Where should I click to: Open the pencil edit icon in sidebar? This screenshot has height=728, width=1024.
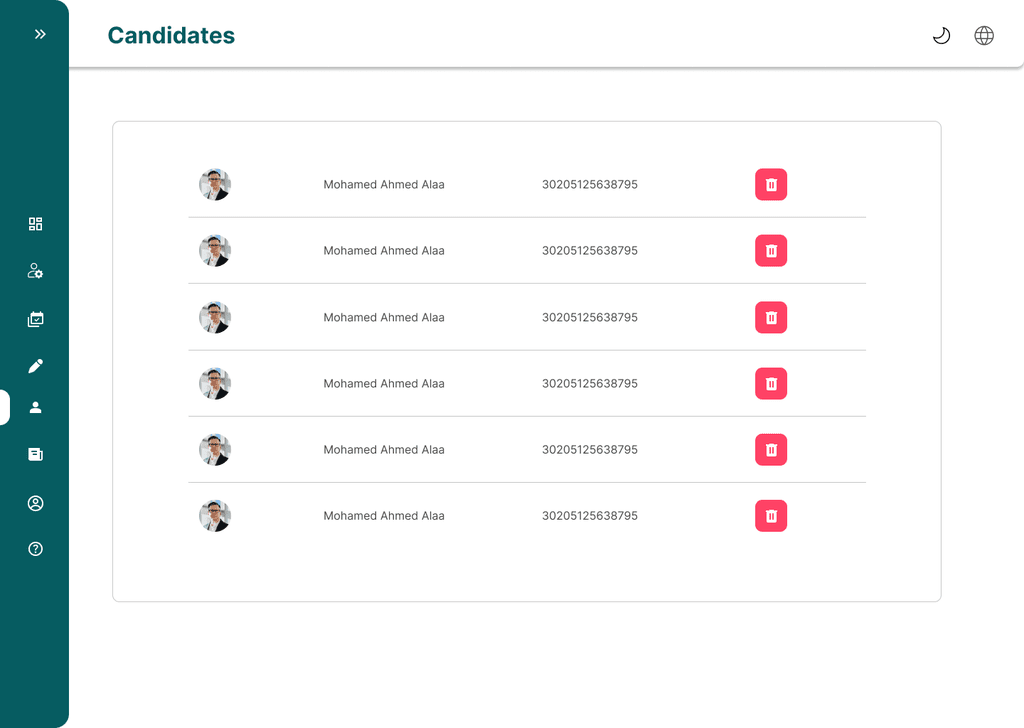(36, 366)
